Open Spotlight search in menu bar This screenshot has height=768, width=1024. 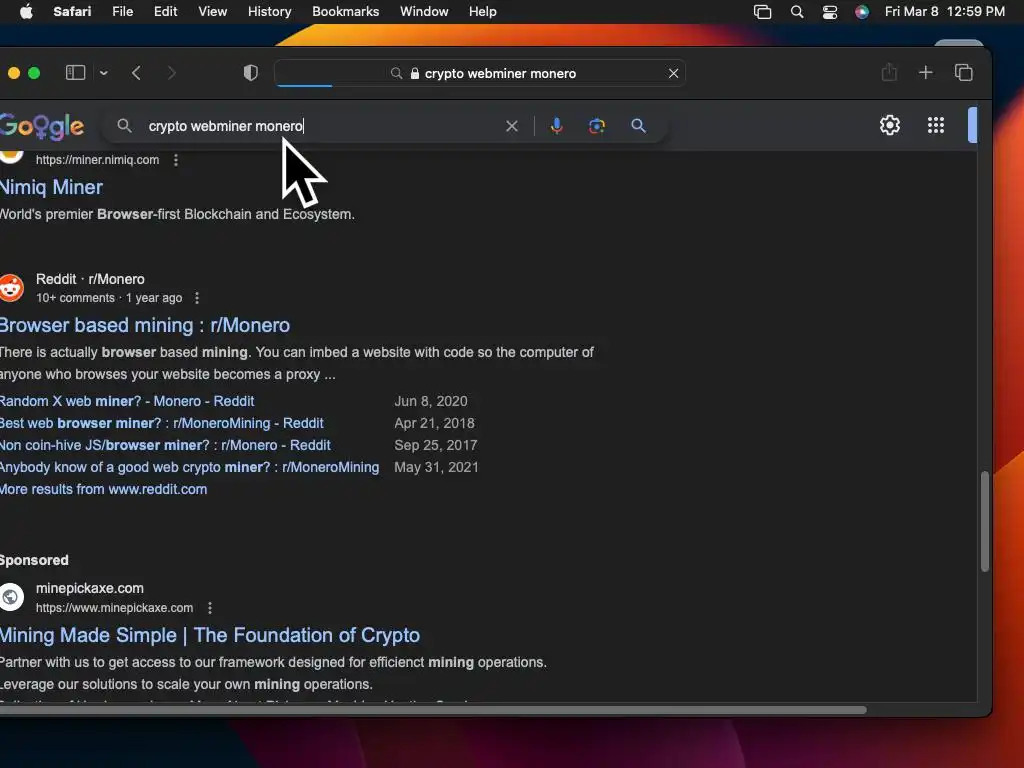pyautogui.click(x=797, y=12)
